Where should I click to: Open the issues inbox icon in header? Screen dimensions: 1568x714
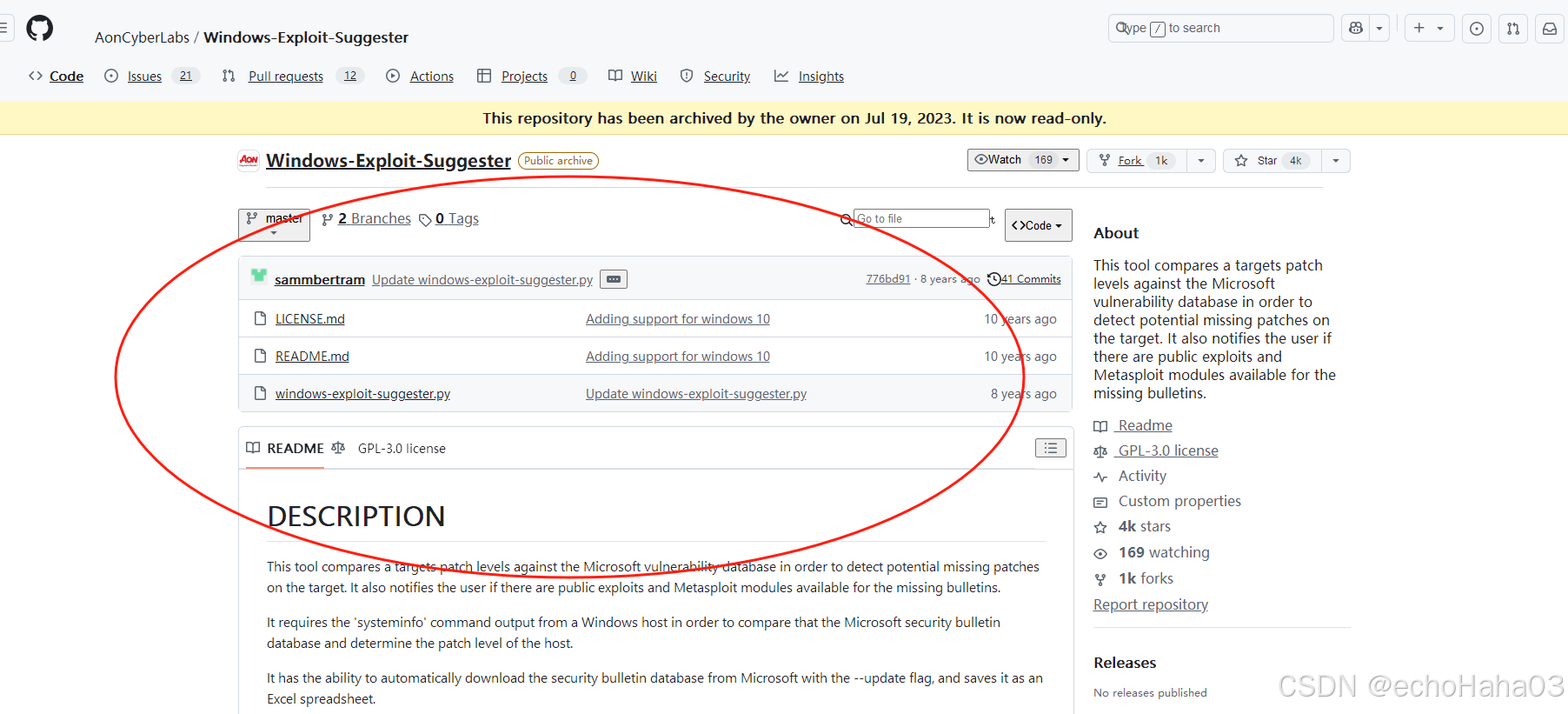(1477, 28)
